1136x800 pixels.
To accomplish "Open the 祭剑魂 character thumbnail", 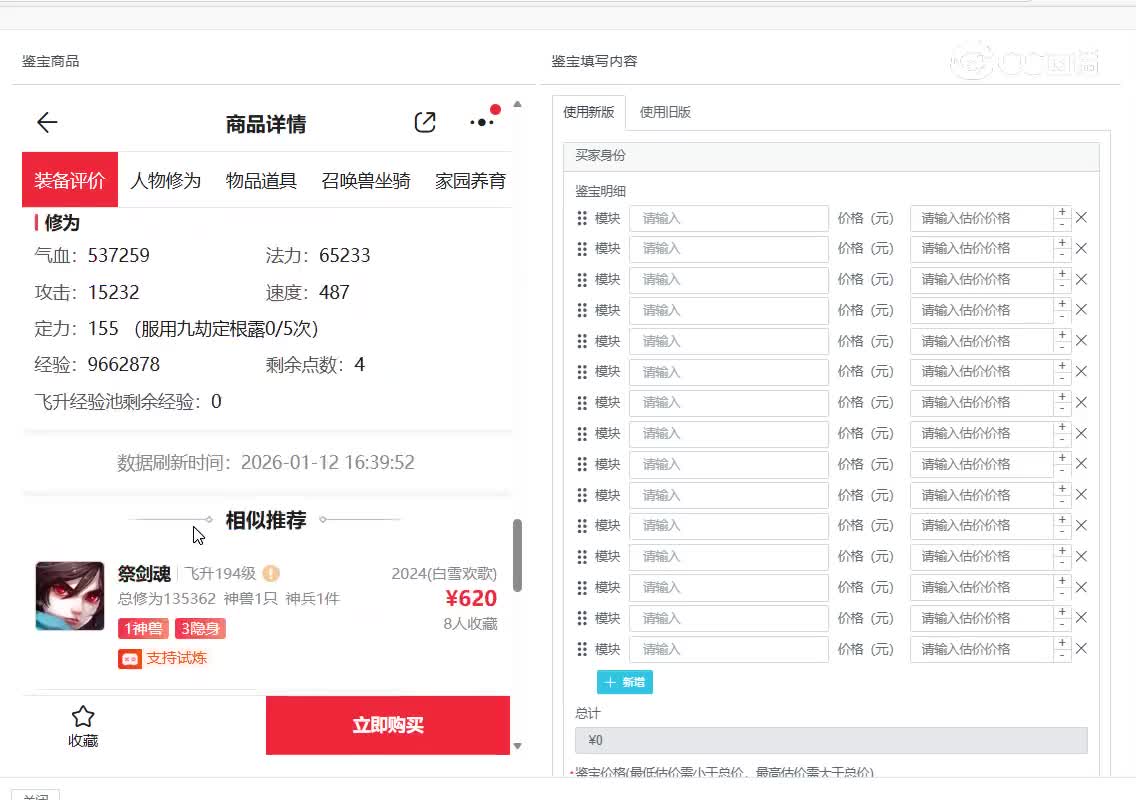I will (70, 596).
